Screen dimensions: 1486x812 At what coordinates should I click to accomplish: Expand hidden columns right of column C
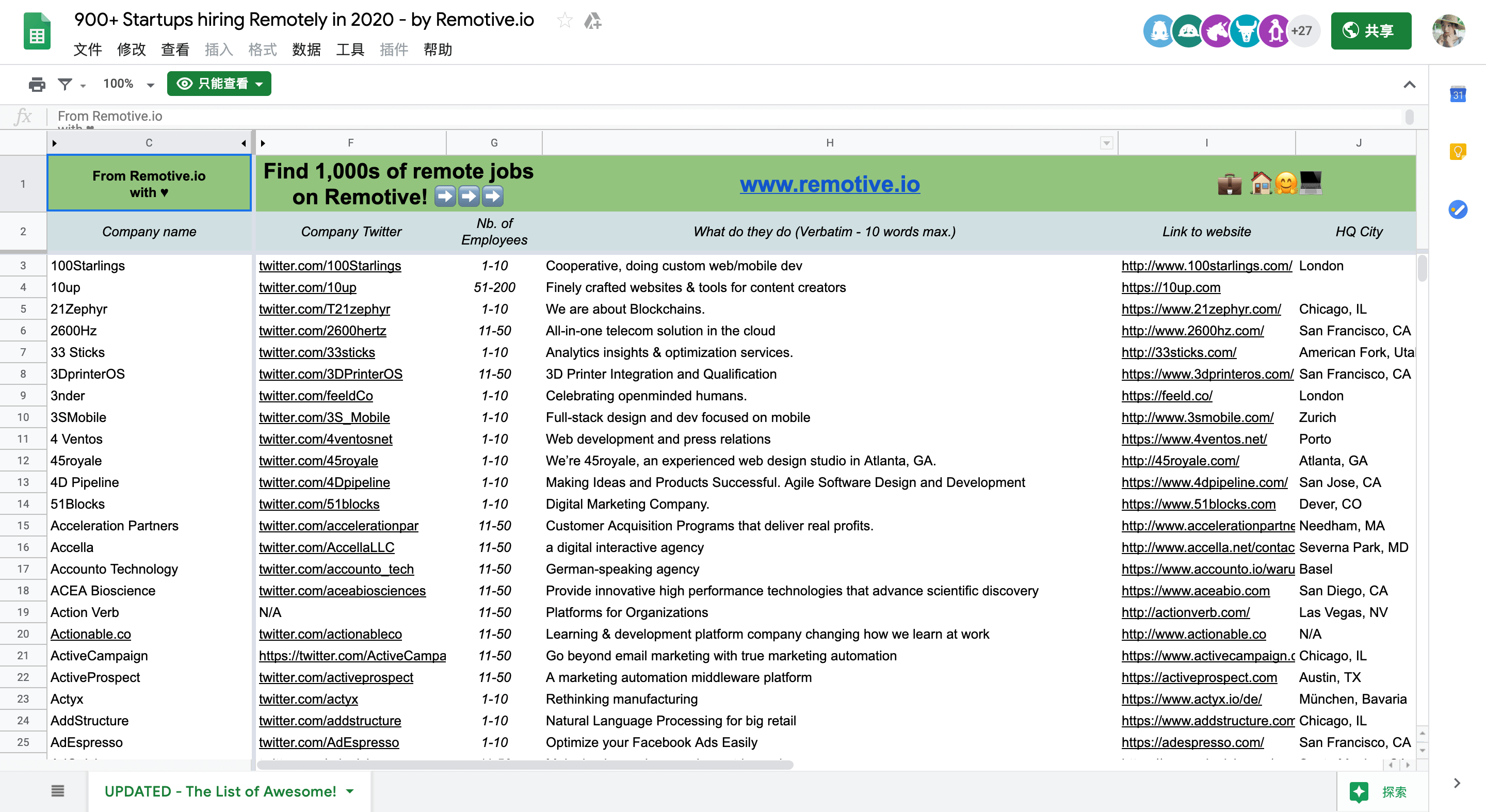244,143
